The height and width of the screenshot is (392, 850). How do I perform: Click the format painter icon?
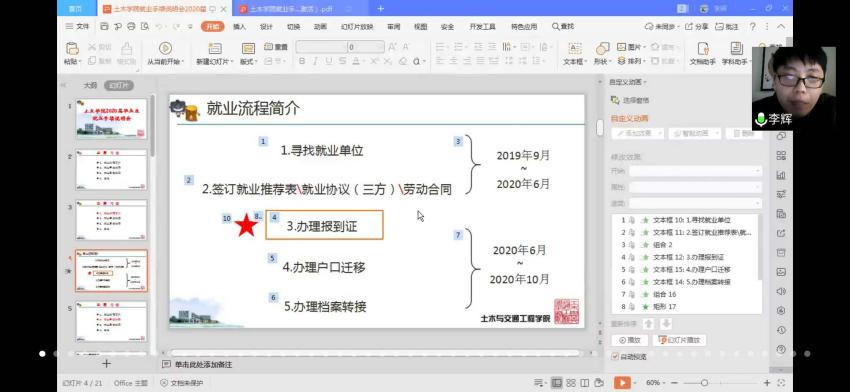click(127, 49)
